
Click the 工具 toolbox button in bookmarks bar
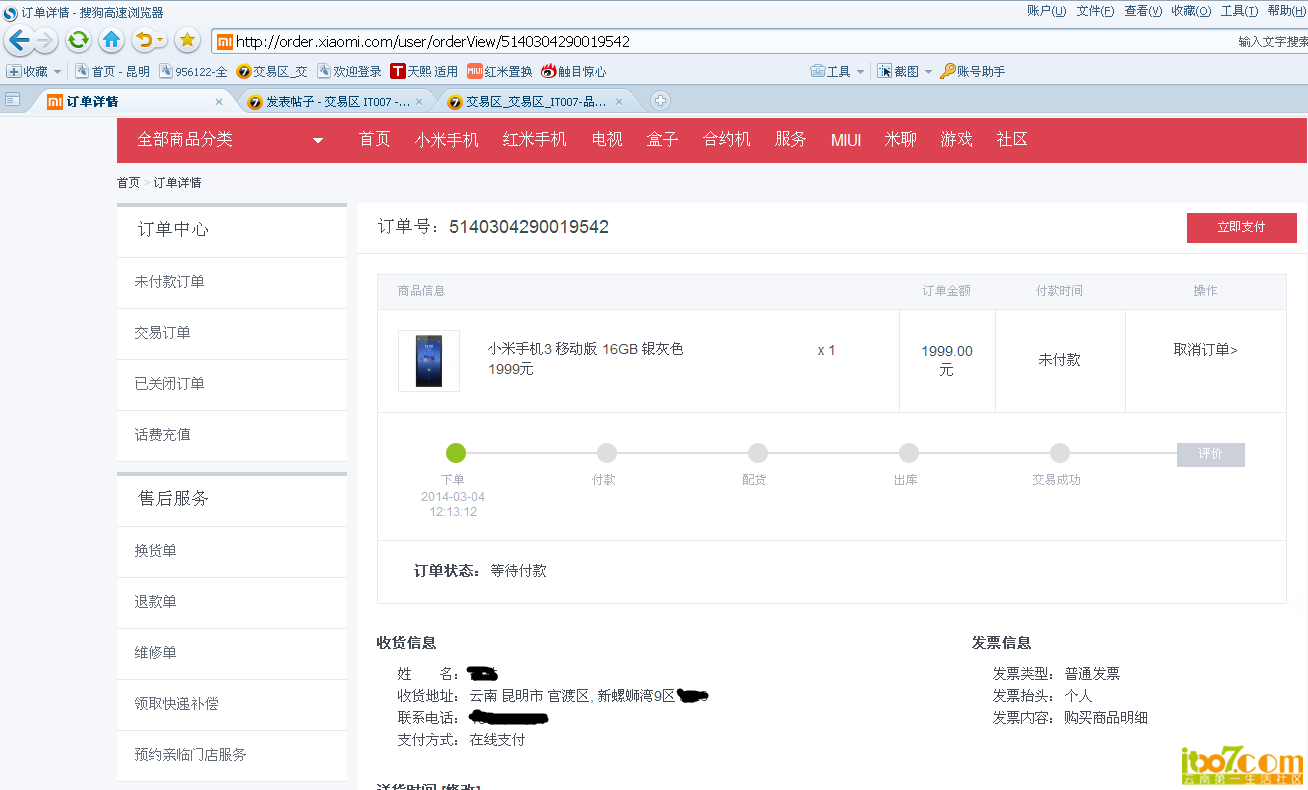[x=830, y=72]
